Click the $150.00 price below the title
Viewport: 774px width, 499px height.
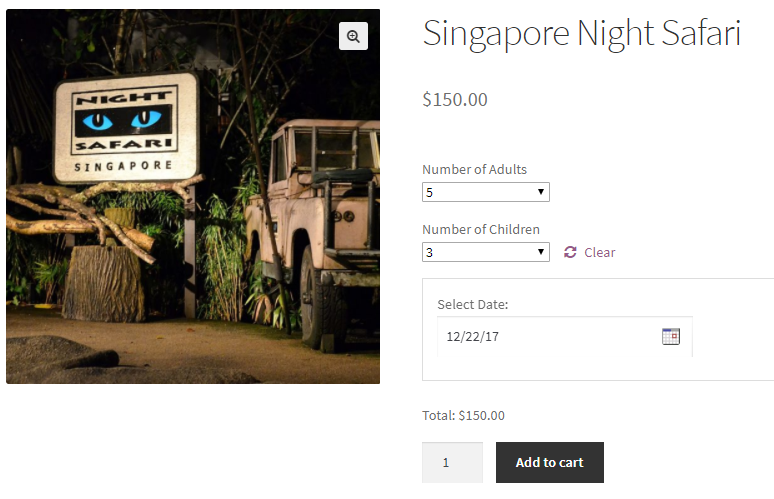click(455, 99)
